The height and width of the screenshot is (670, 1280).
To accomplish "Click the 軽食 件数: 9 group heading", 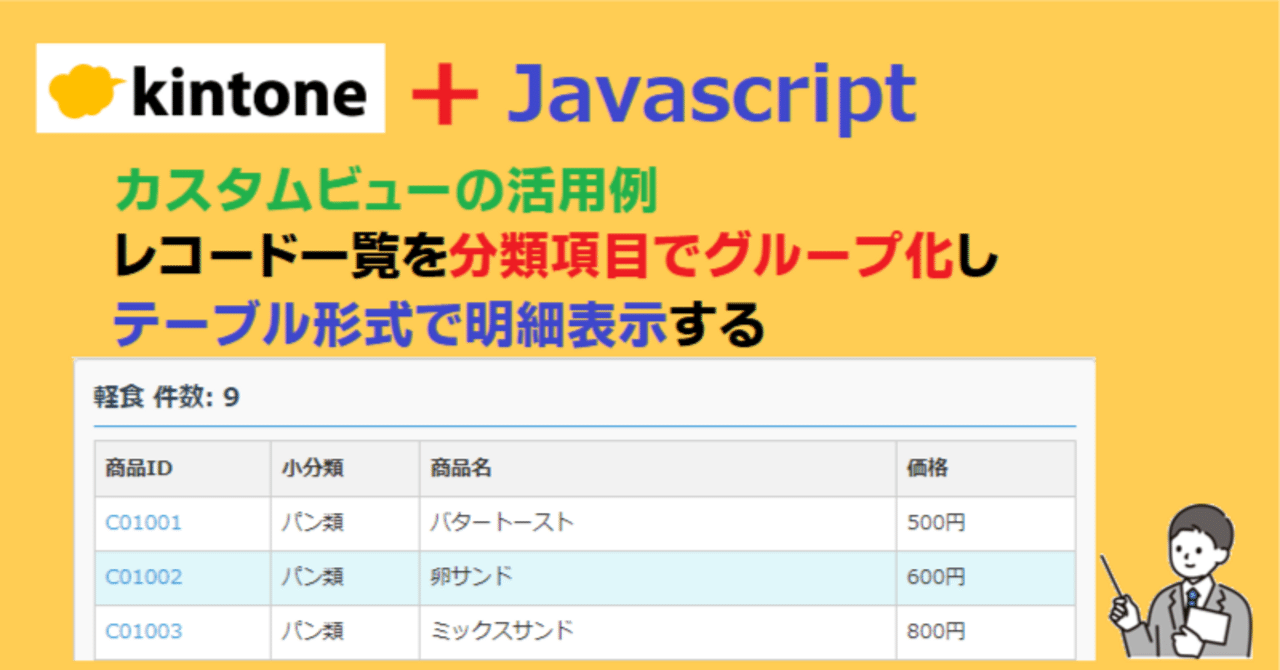I will (x=167, y=398).
